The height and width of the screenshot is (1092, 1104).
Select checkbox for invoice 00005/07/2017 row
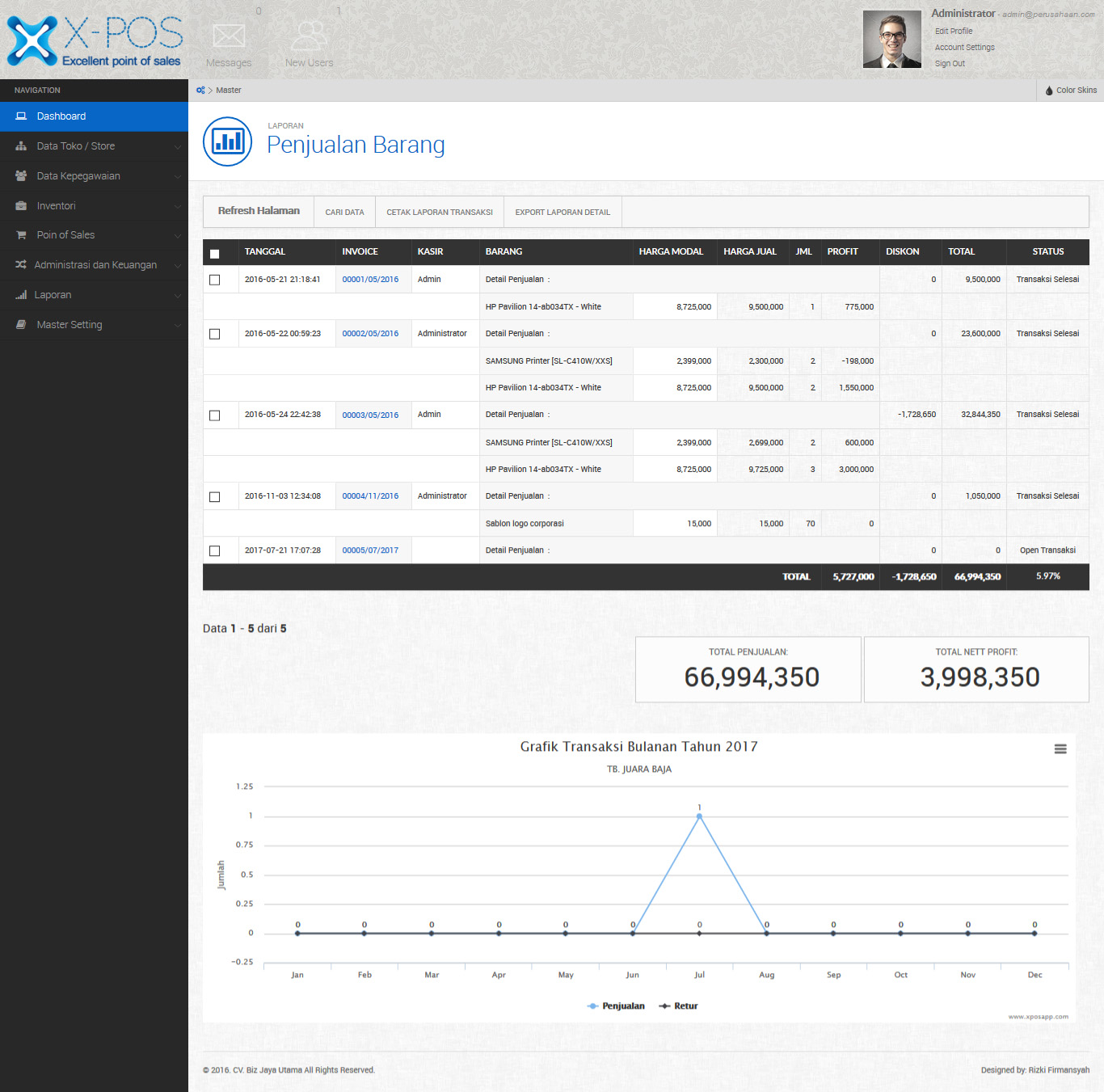[215, 551]
